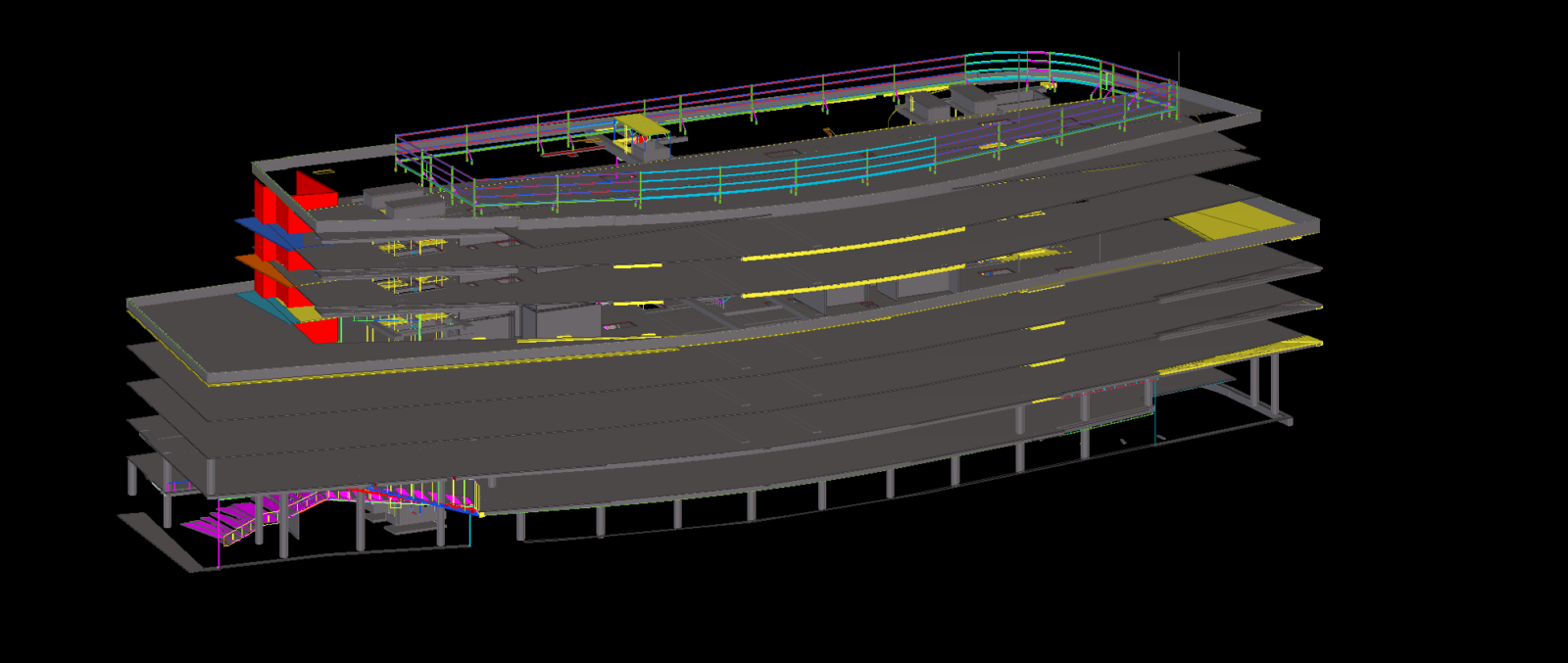This screenshot has width=1568, height=663.
Task: Click the far-right corner ground column
Action: (1274, 383)
